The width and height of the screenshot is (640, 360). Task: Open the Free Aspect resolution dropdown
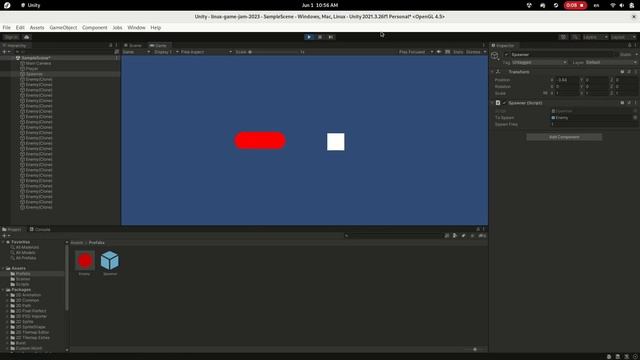click(x=206, y=52)
